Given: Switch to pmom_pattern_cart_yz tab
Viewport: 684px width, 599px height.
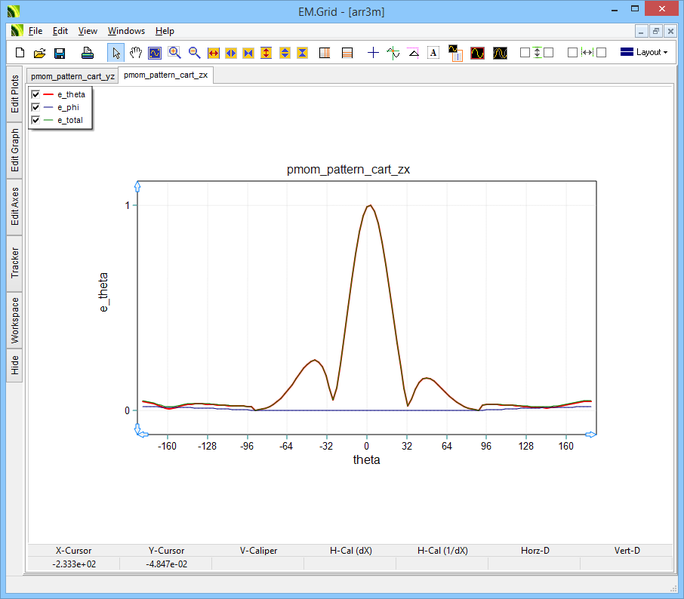Looking at the screenshot, I should click(x=73, y=75).
